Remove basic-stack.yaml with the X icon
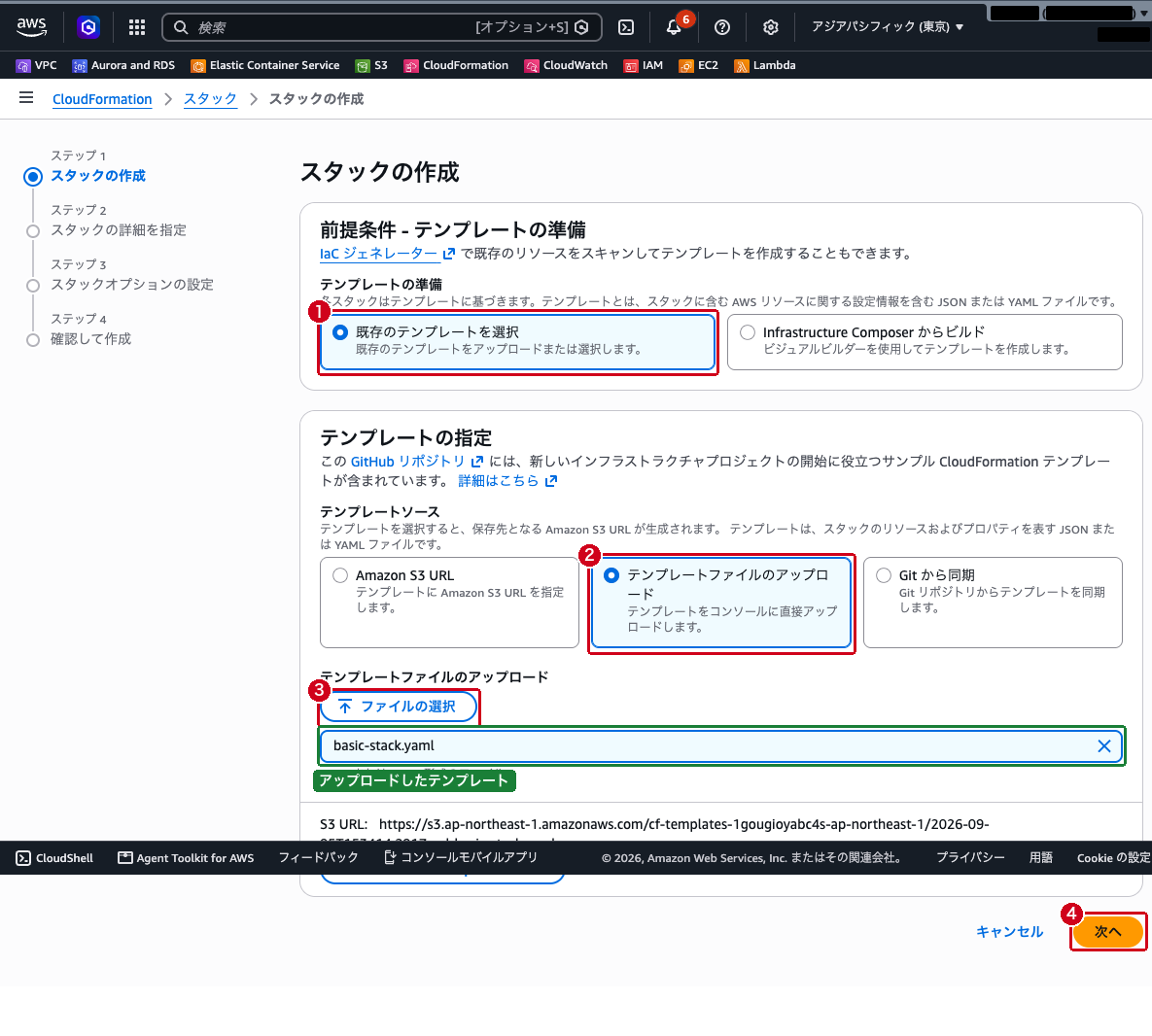1152x1036 pixels. pyautogui.click(x=1103, y=746)
